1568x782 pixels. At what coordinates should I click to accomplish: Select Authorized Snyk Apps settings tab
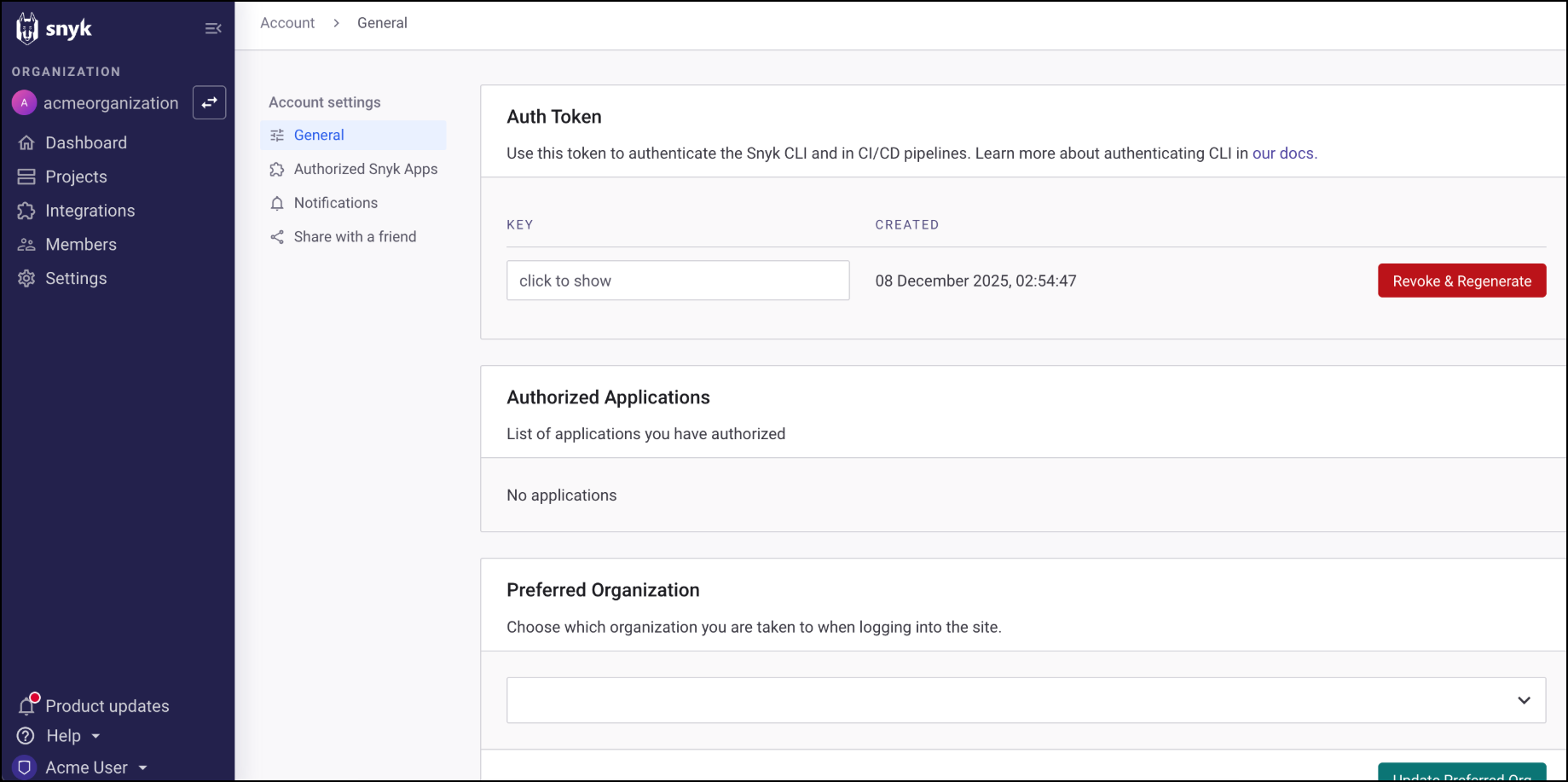[365, 169]
